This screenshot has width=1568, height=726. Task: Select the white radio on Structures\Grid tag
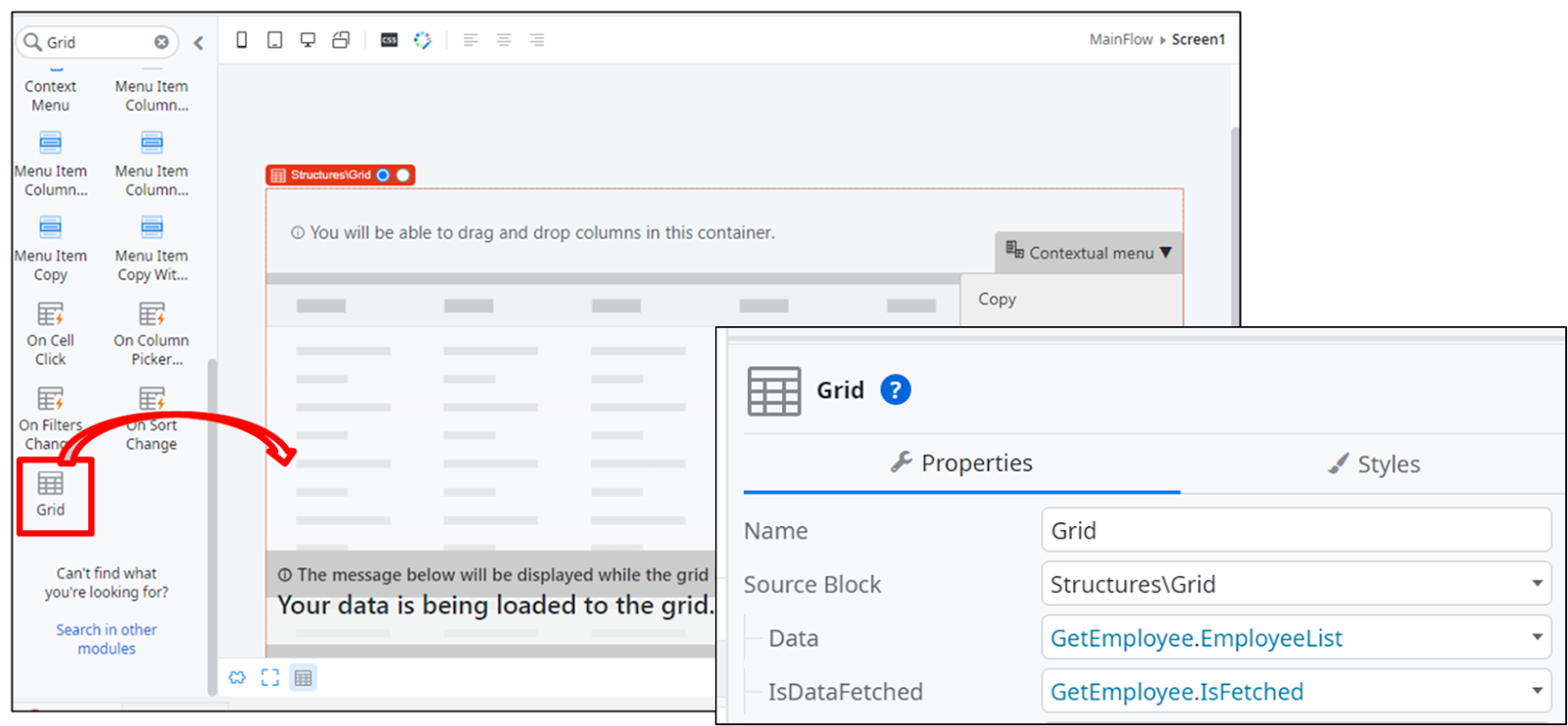pyautogui.click(x=403, y=175)
